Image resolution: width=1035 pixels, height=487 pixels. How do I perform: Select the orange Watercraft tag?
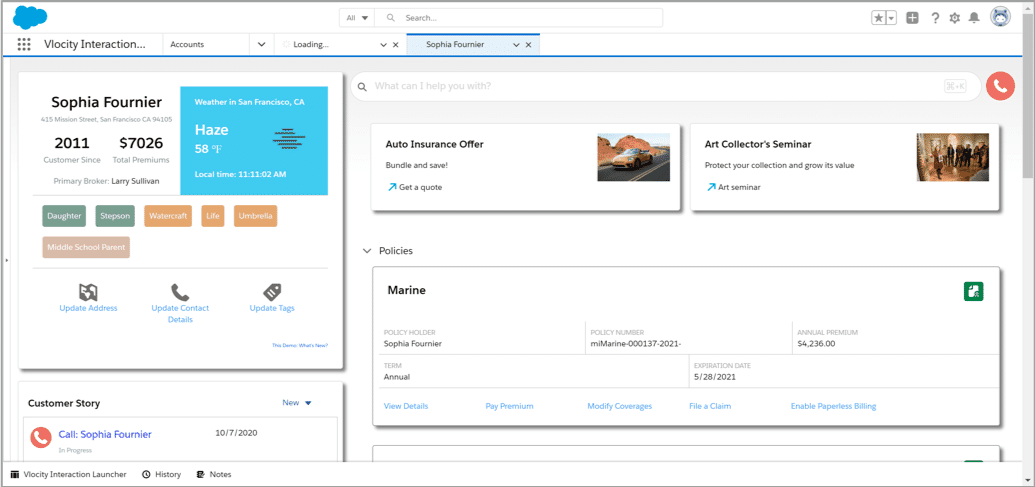tap(168, 216)
